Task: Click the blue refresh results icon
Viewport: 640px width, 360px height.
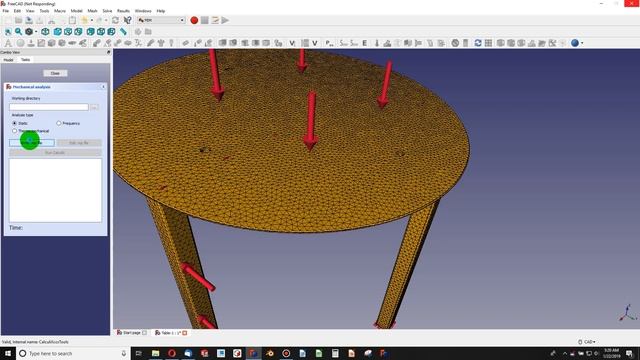Action: pyautogui.click(x=478, y=43)
